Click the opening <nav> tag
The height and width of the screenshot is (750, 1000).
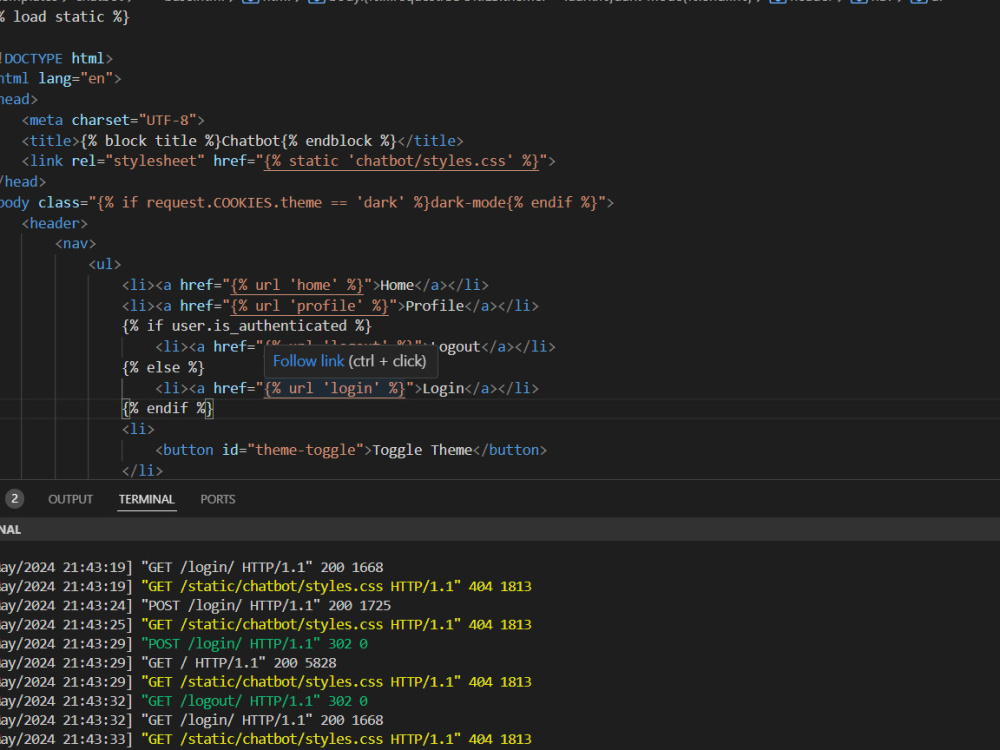coord(75,244)
